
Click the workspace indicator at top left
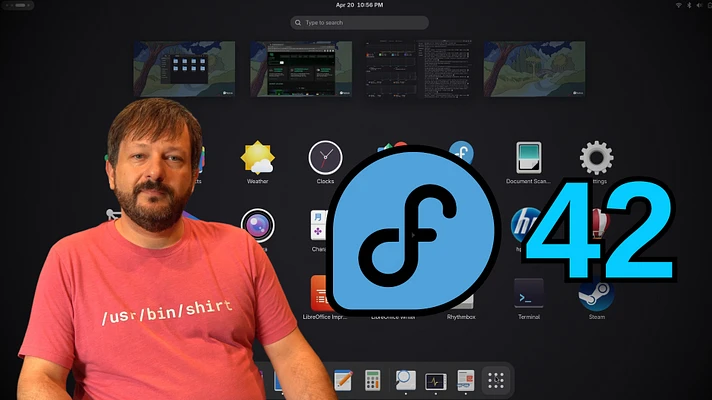click(x=18, y=5)
